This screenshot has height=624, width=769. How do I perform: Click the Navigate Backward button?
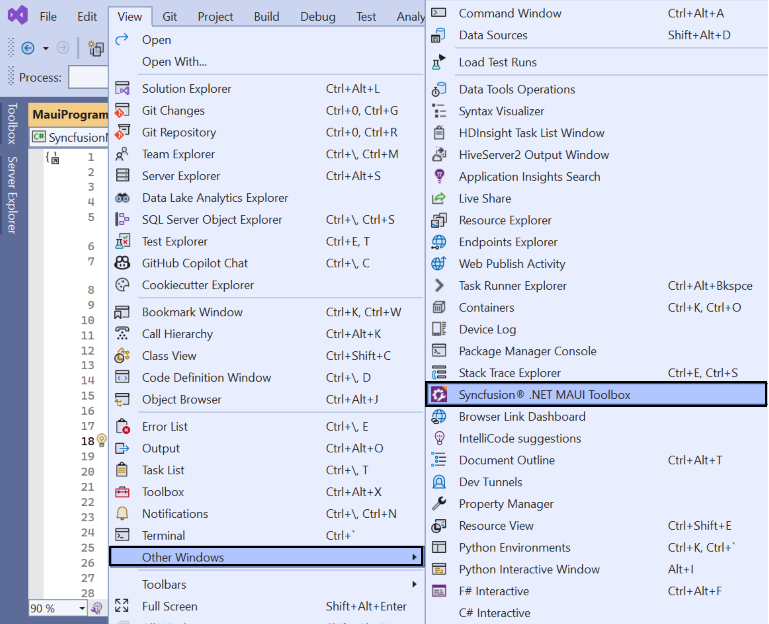(28, 48)
